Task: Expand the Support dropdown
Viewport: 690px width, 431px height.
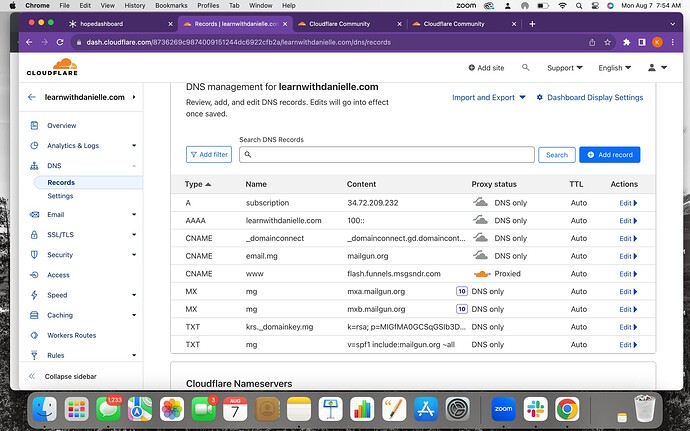Action: [565, 68]
